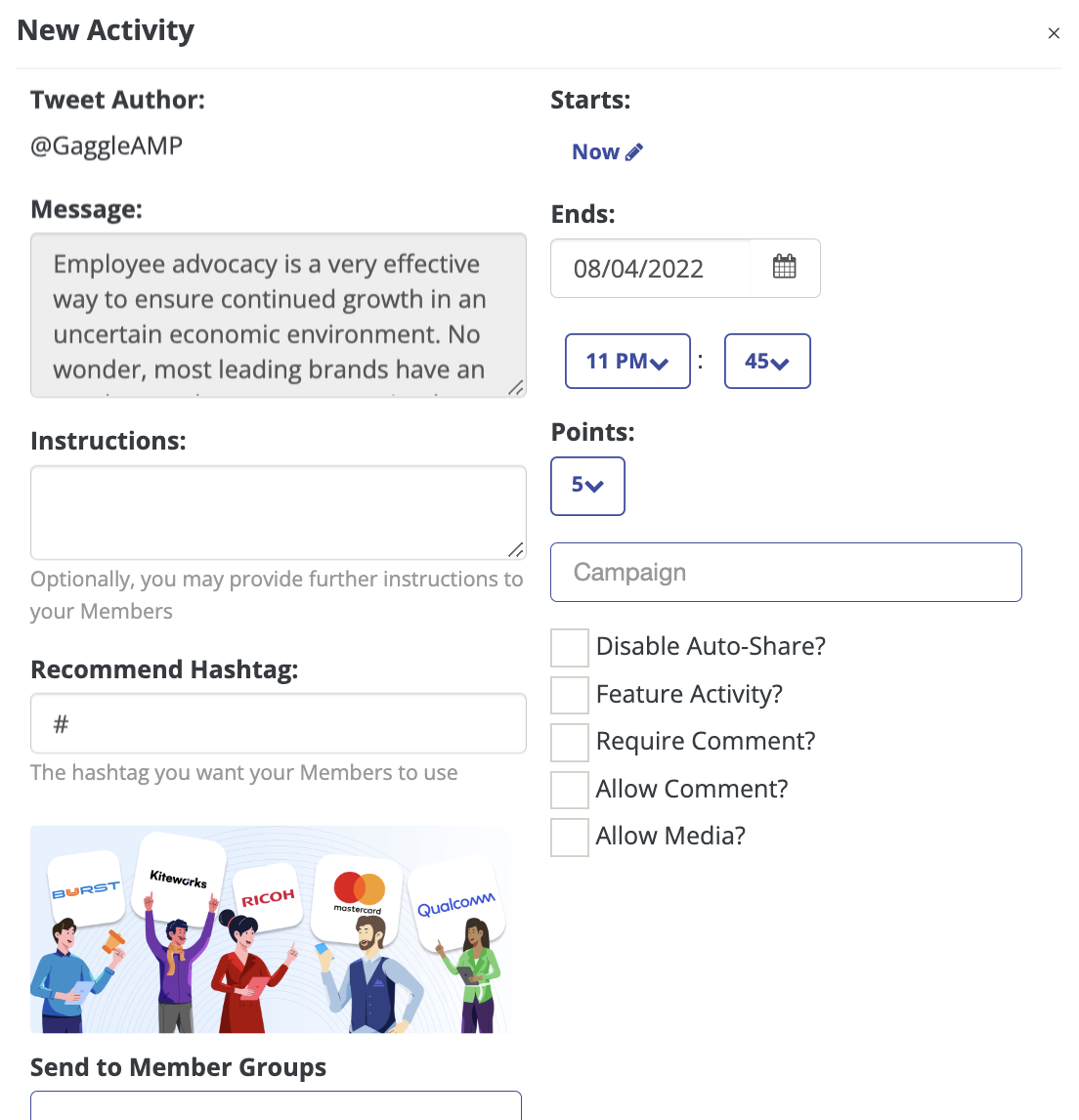This screenshot has height=1120, width=1079.
Task: Click the Message box resize handle
Action: [516, 387]
